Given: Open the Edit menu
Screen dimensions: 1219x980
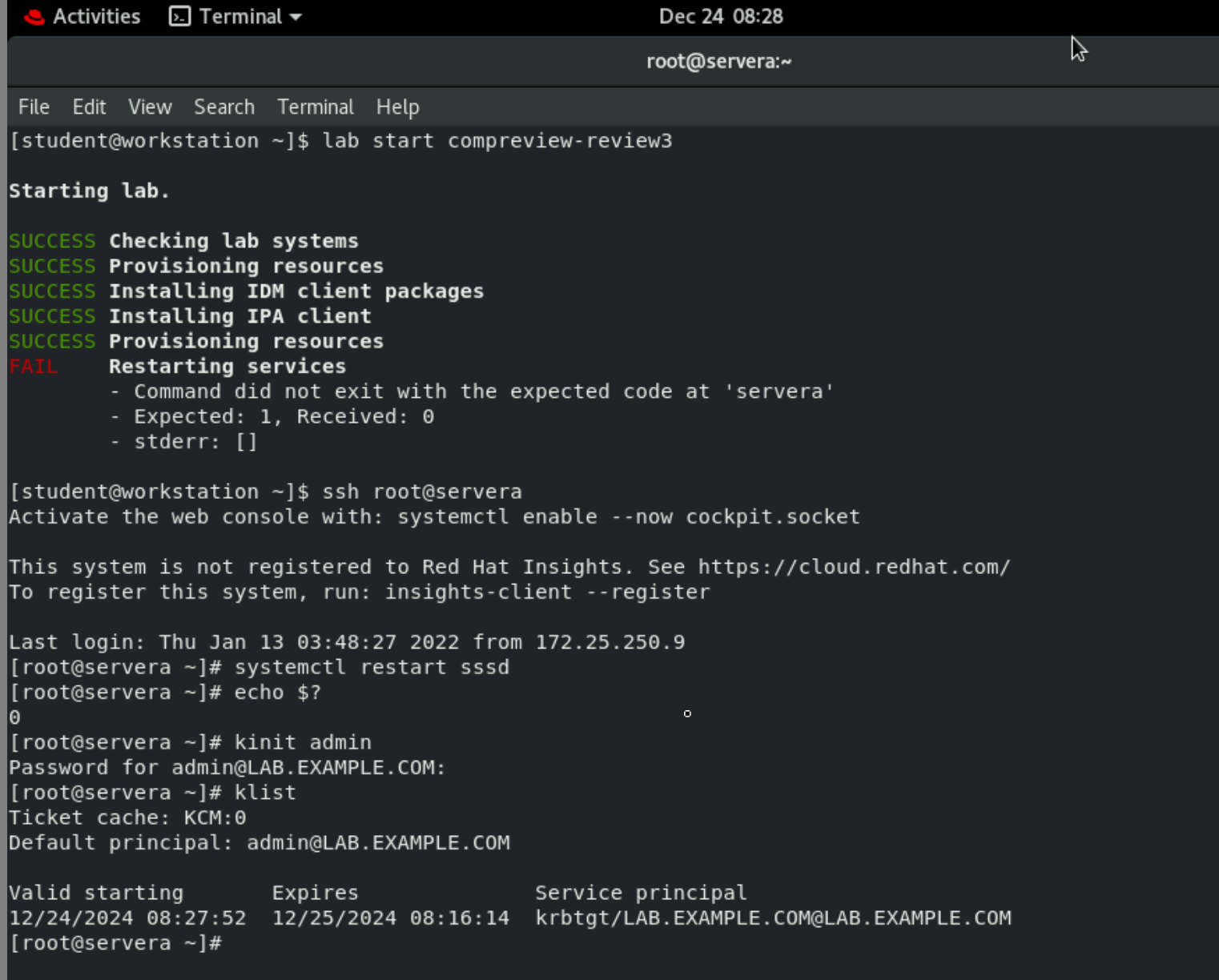Looking at the screenshot, I should click(x=88, y=106).
